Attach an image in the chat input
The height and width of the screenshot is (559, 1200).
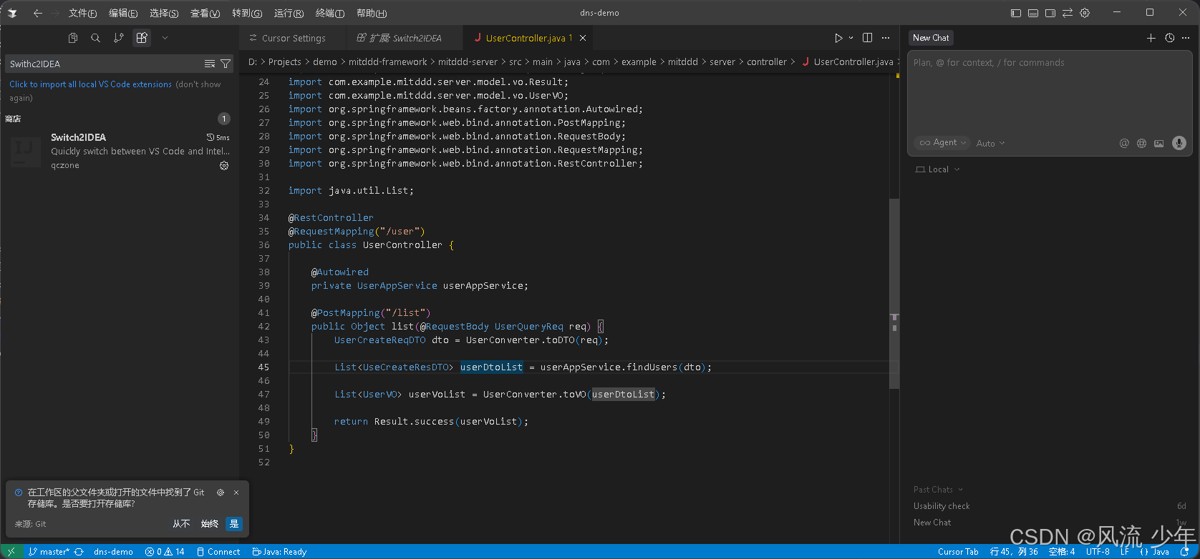1159,143
